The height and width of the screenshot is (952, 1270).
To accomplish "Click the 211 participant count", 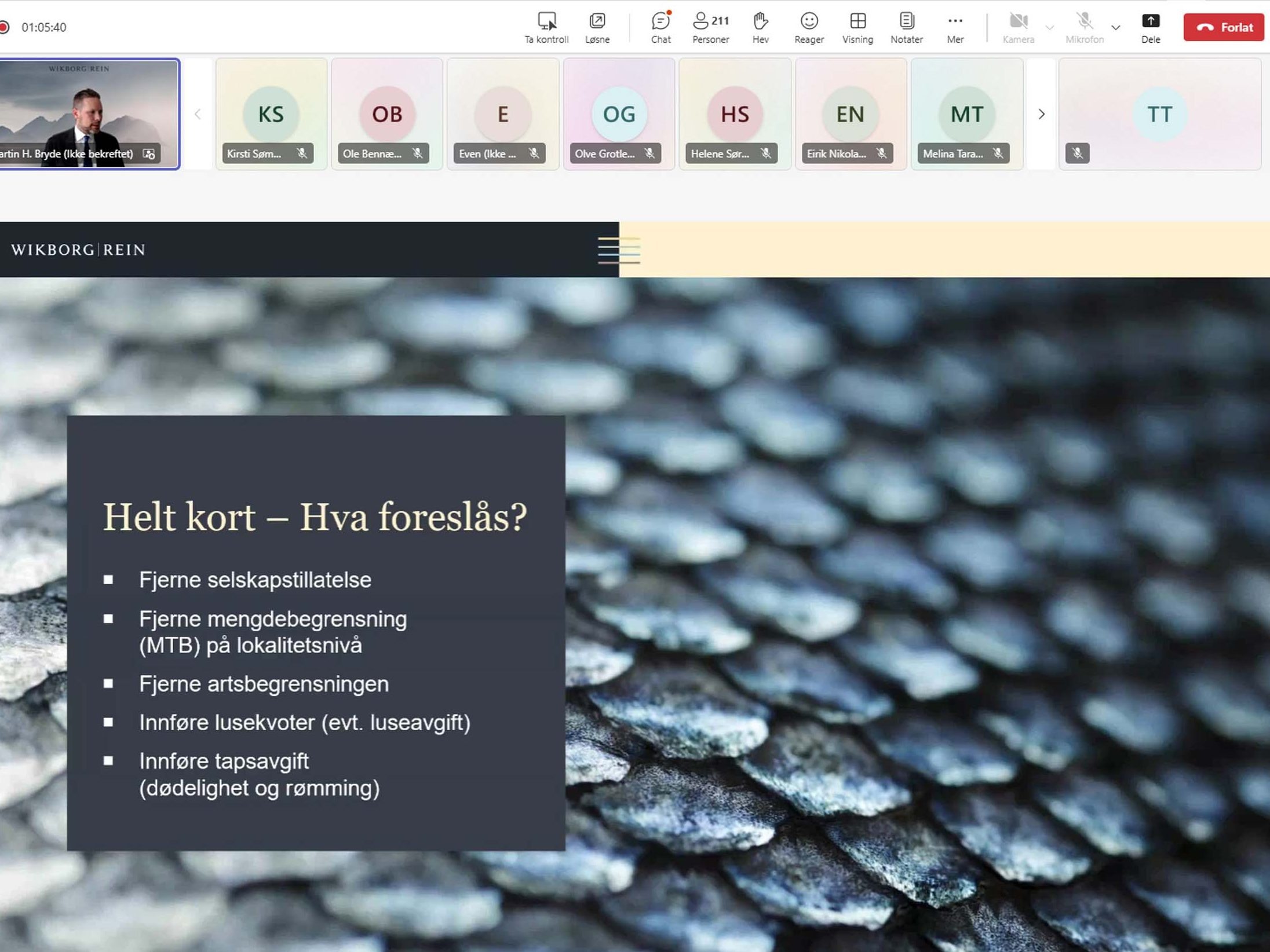I will pyautogui.click(x=720, y=21).
